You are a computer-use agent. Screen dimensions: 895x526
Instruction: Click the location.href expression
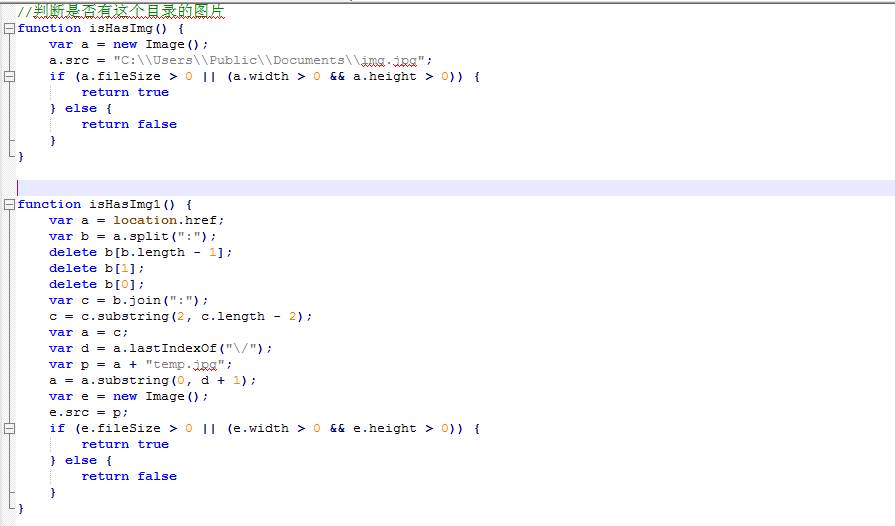click(165, 220)
